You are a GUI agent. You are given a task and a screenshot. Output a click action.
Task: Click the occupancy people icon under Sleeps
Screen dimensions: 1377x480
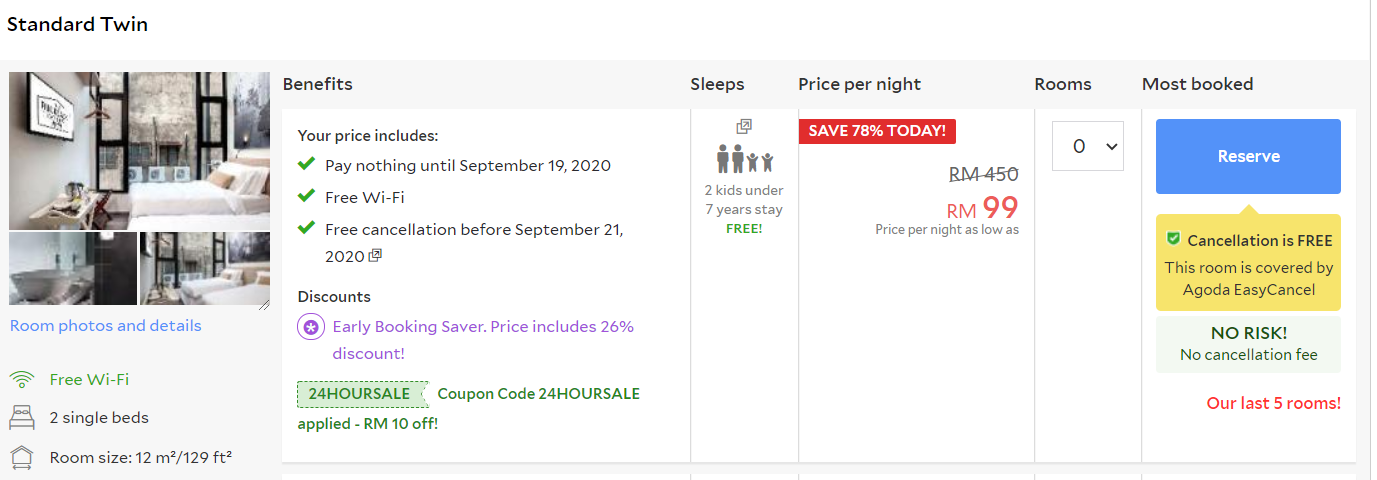(x=744, y=159)
